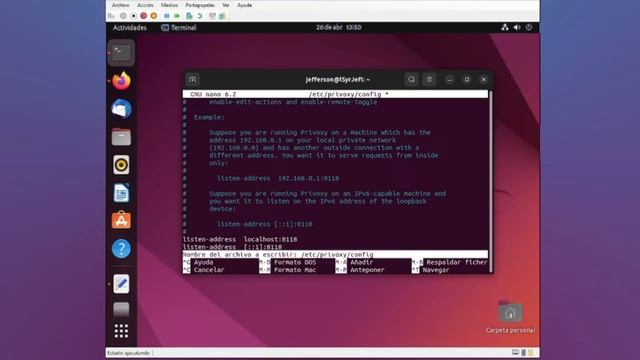Image resolution: width=640 pixels, height=360 pixels.
Task: Click the line 'listen-address localhost:8118'
Action: pyautogui.click(x=240, y=239)
